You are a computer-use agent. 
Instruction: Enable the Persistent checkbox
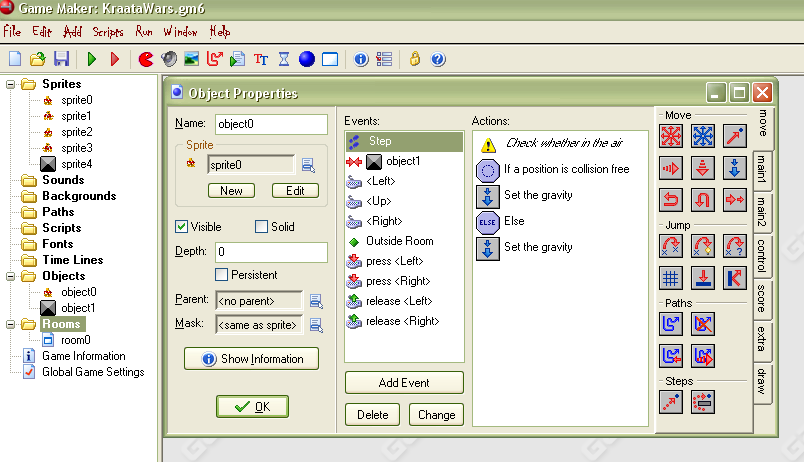(222, 275)
